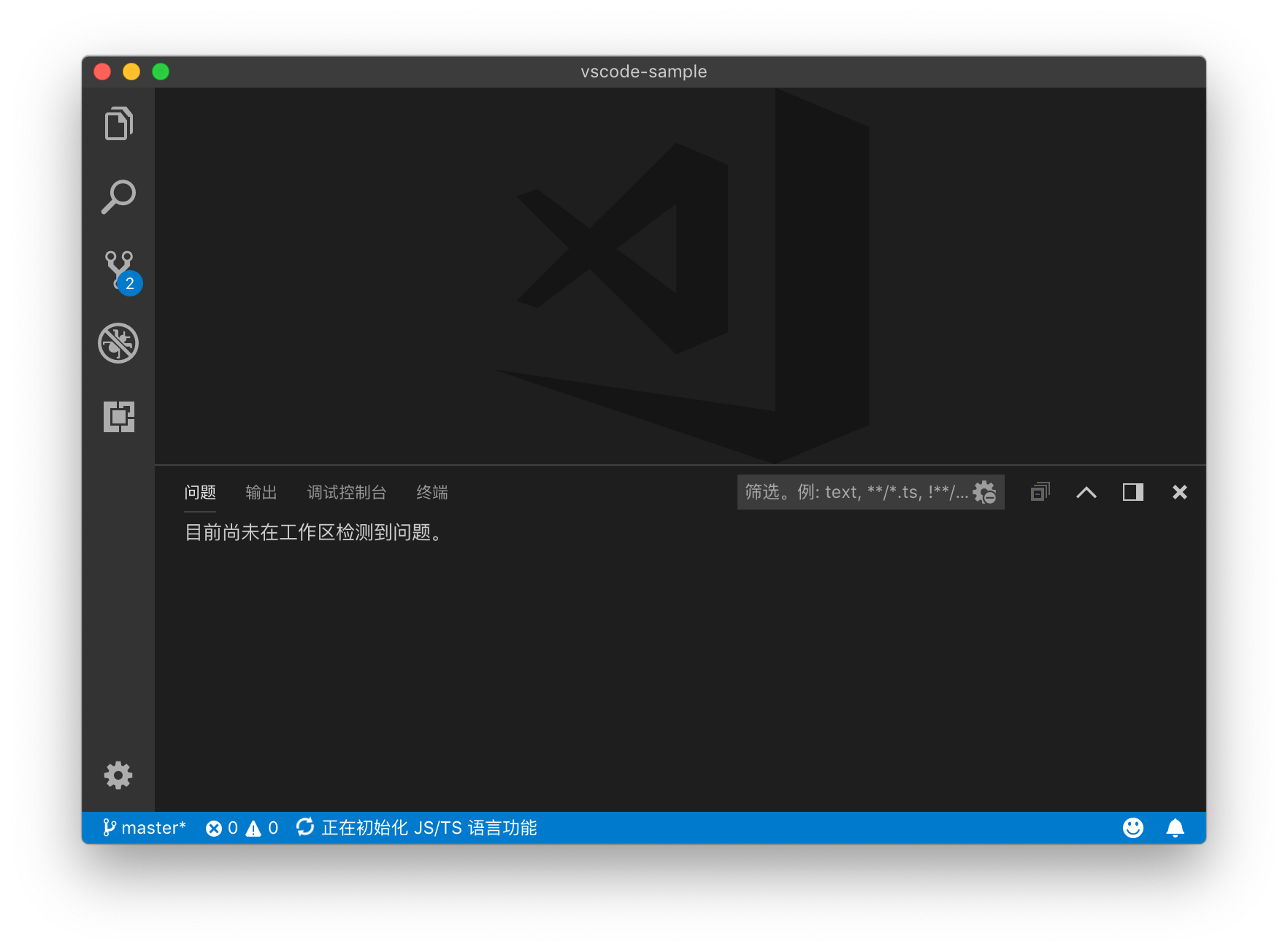Click errors and warnings count in status bar
This screenshot has width=1288, height=952.
tap(242, 828)
